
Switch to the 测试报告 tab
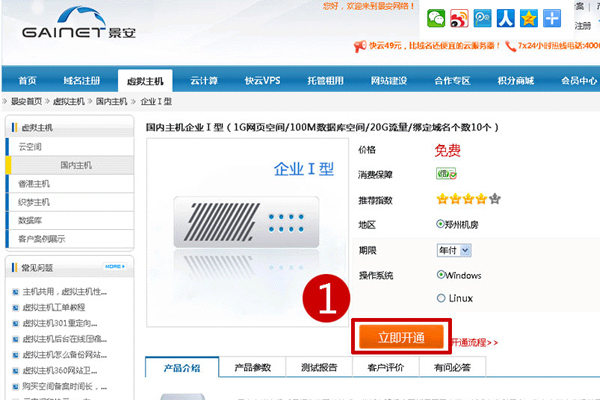[319, 367]
